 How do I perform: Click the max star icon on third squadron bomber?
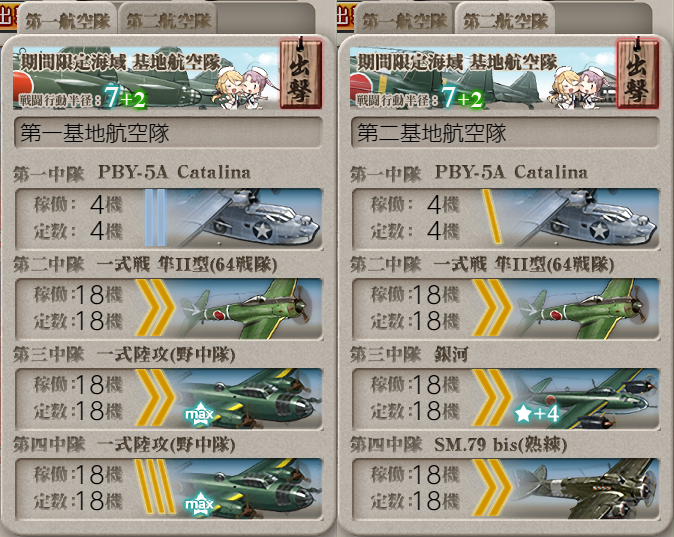[x=199, y=414]
